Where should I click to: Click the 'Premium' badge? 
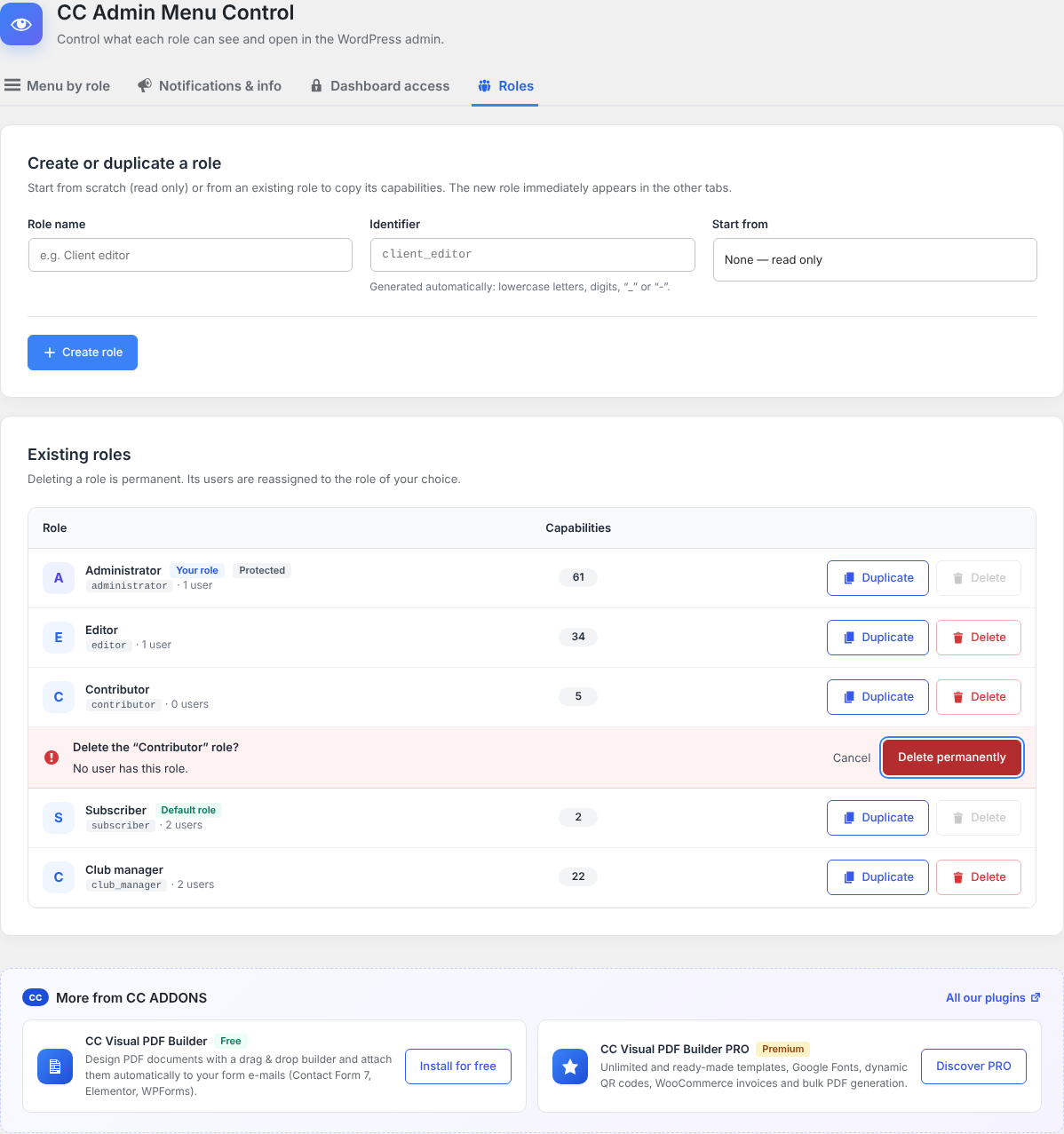[782, 1049]
